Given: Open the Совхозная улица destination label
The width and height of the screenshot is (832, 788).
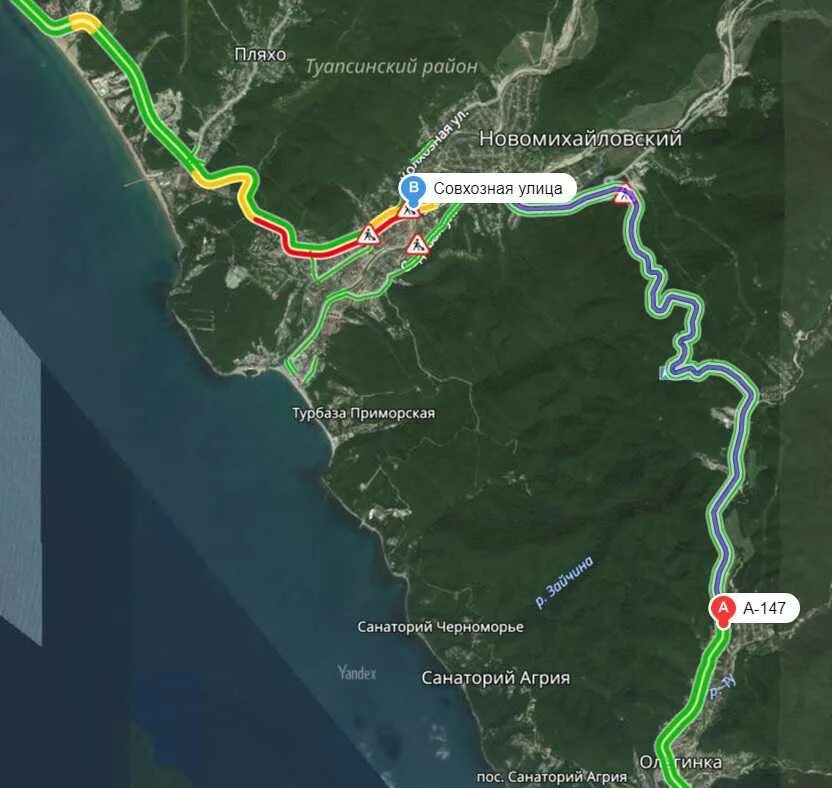Looking at the screenshot, I should [498, 188].
